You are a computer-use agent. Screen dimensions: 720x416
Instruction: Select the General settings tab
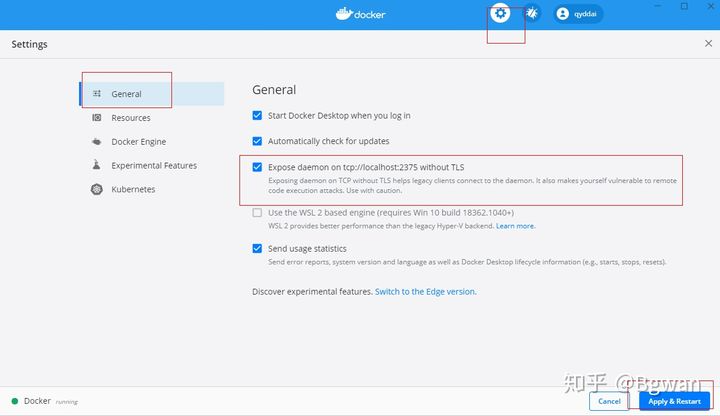point(152,94)
